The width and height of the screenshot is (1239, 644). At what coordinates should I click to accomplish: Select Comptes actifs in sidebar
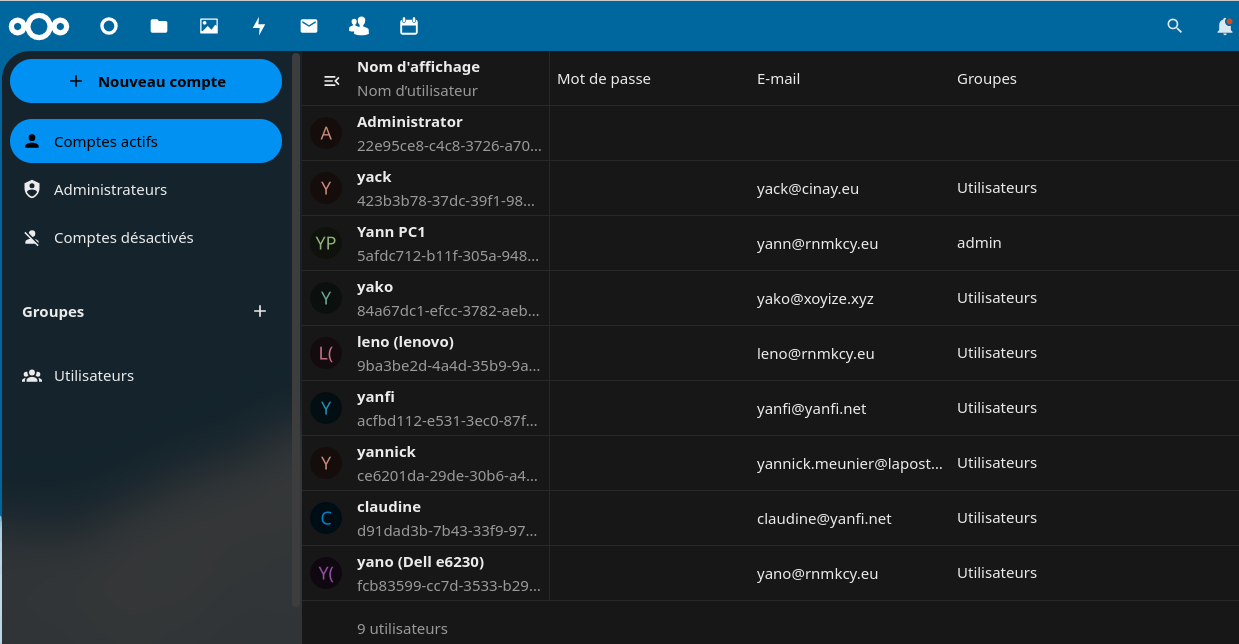coord(146,141)
